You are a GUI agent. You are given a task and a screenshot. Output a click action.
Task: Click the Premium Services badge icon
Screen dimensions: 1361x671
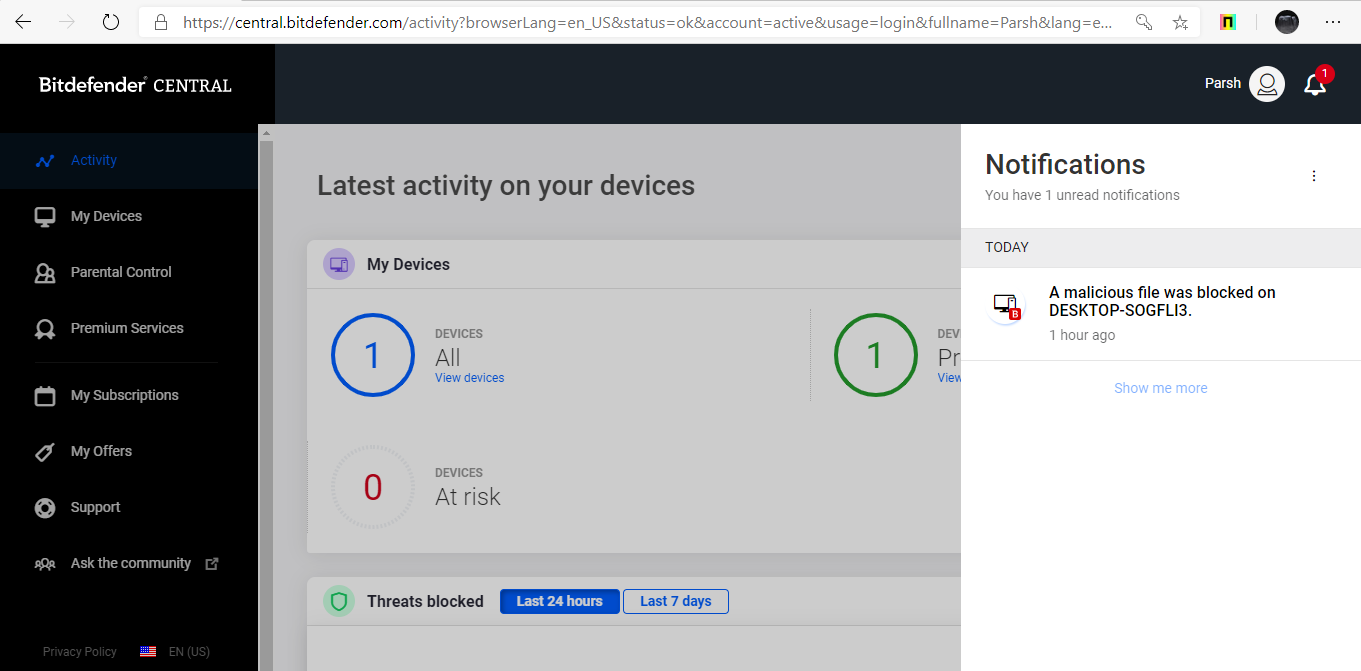point(45,329)
